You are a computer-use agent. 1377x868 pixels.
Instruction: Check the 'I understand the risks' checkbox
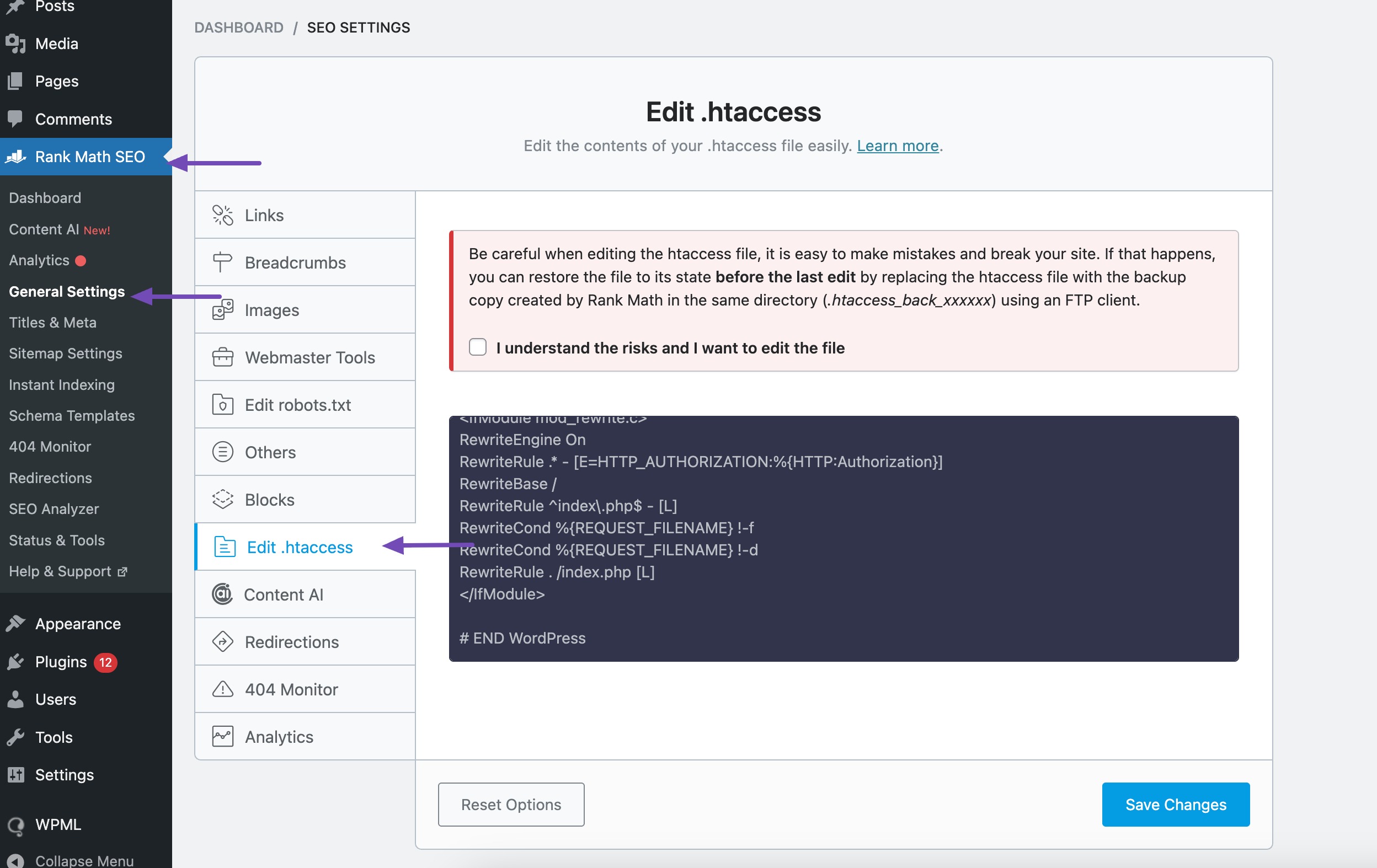coord(478,347)
